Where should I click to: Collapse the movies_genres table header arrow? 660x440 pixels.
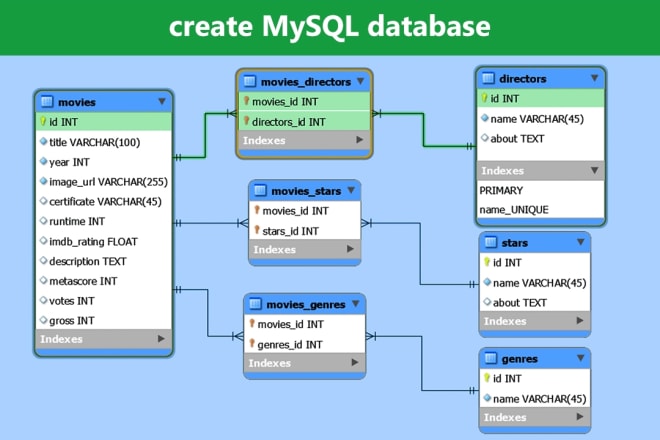[356, 304]
